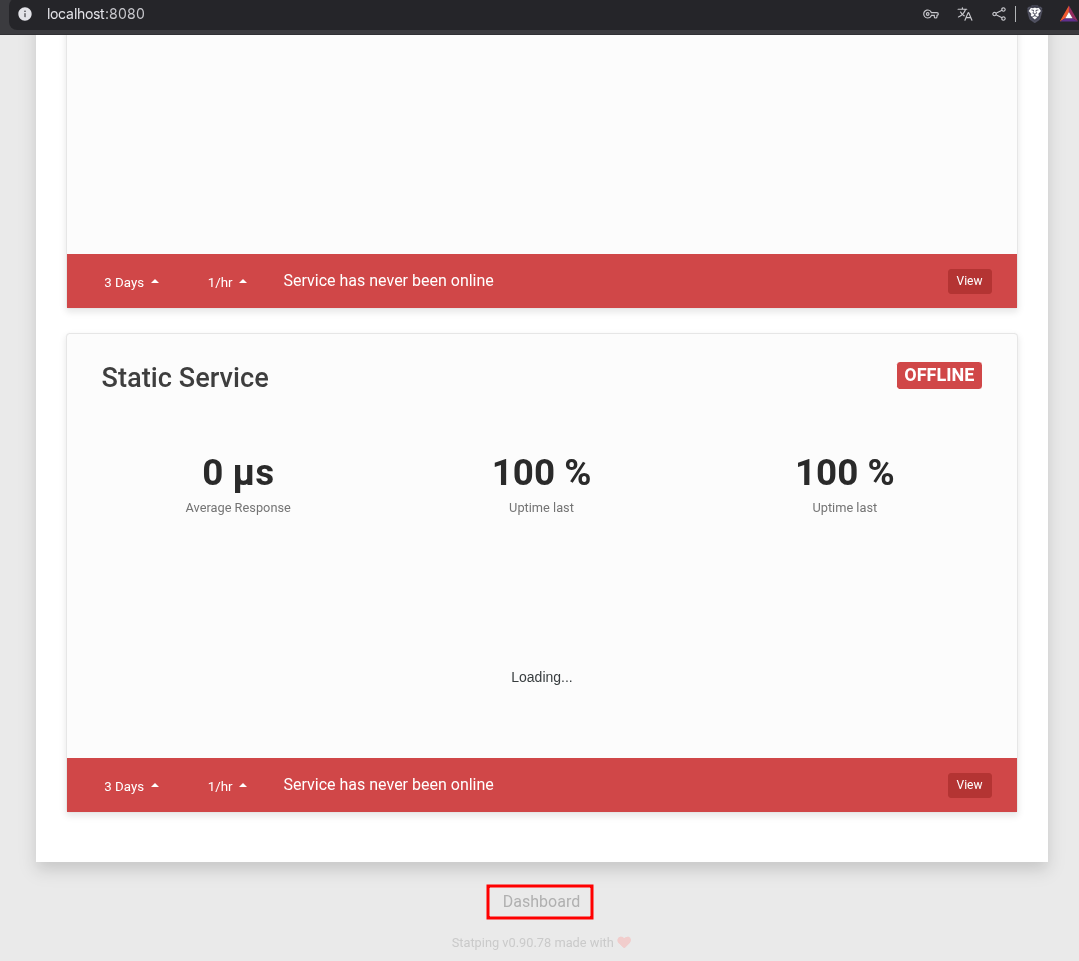Click the translate page icon

coord(964,14)
